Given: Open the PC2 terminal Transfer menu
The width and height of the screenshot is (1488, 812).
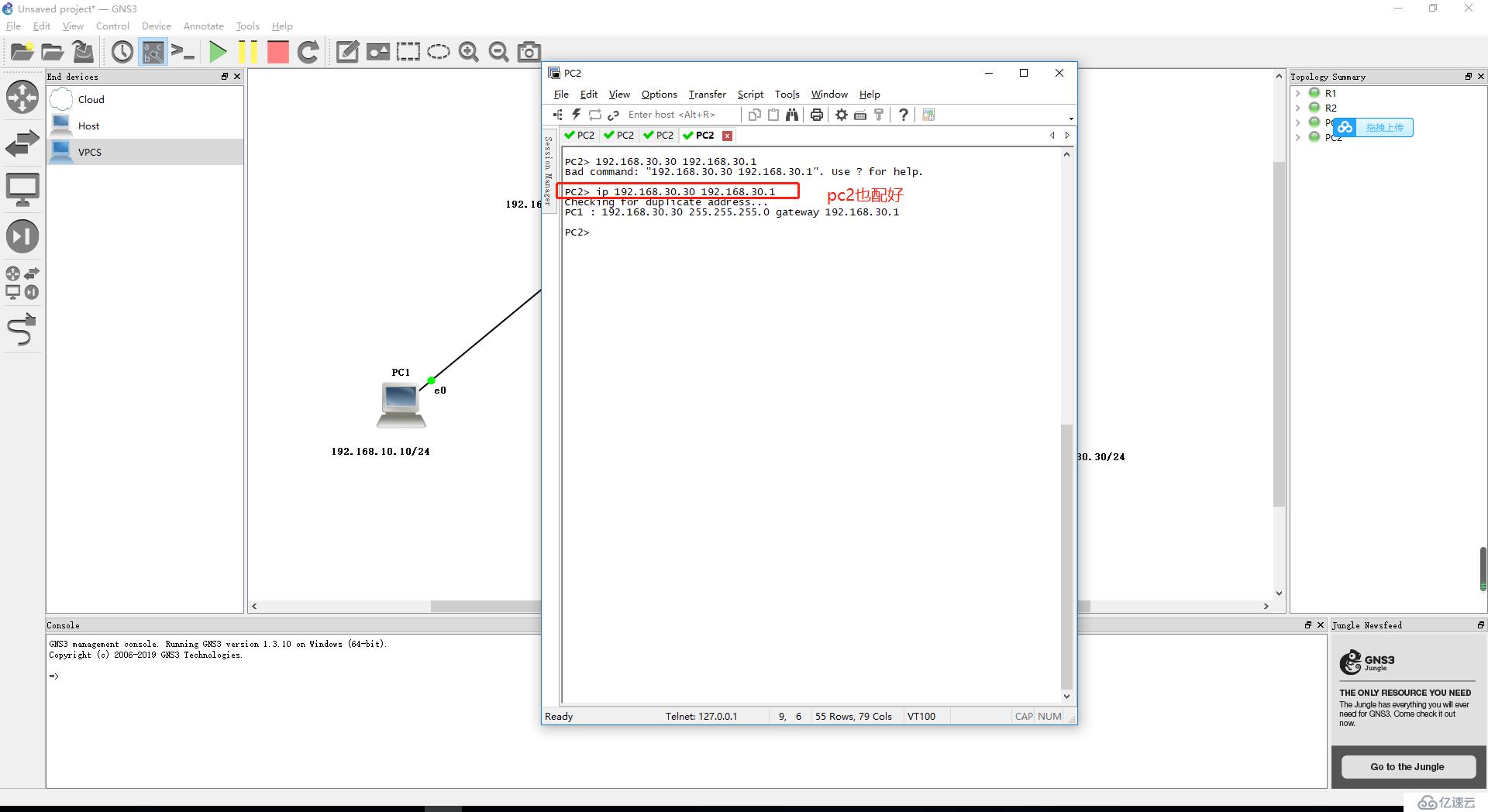Looking at the screenshot, I should pyautogui.click(x=707, y=94).
